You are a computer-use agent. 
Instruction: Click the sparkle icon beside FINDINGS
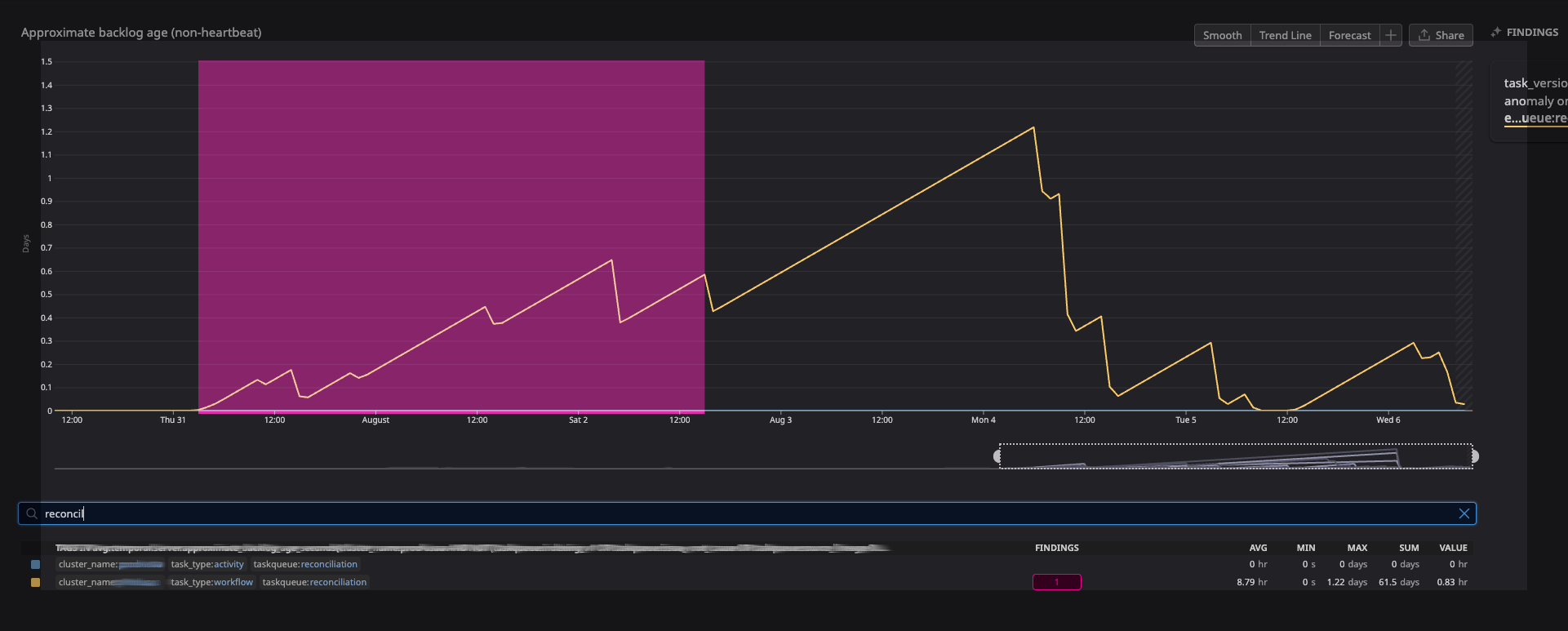[x=1495, y=33]
